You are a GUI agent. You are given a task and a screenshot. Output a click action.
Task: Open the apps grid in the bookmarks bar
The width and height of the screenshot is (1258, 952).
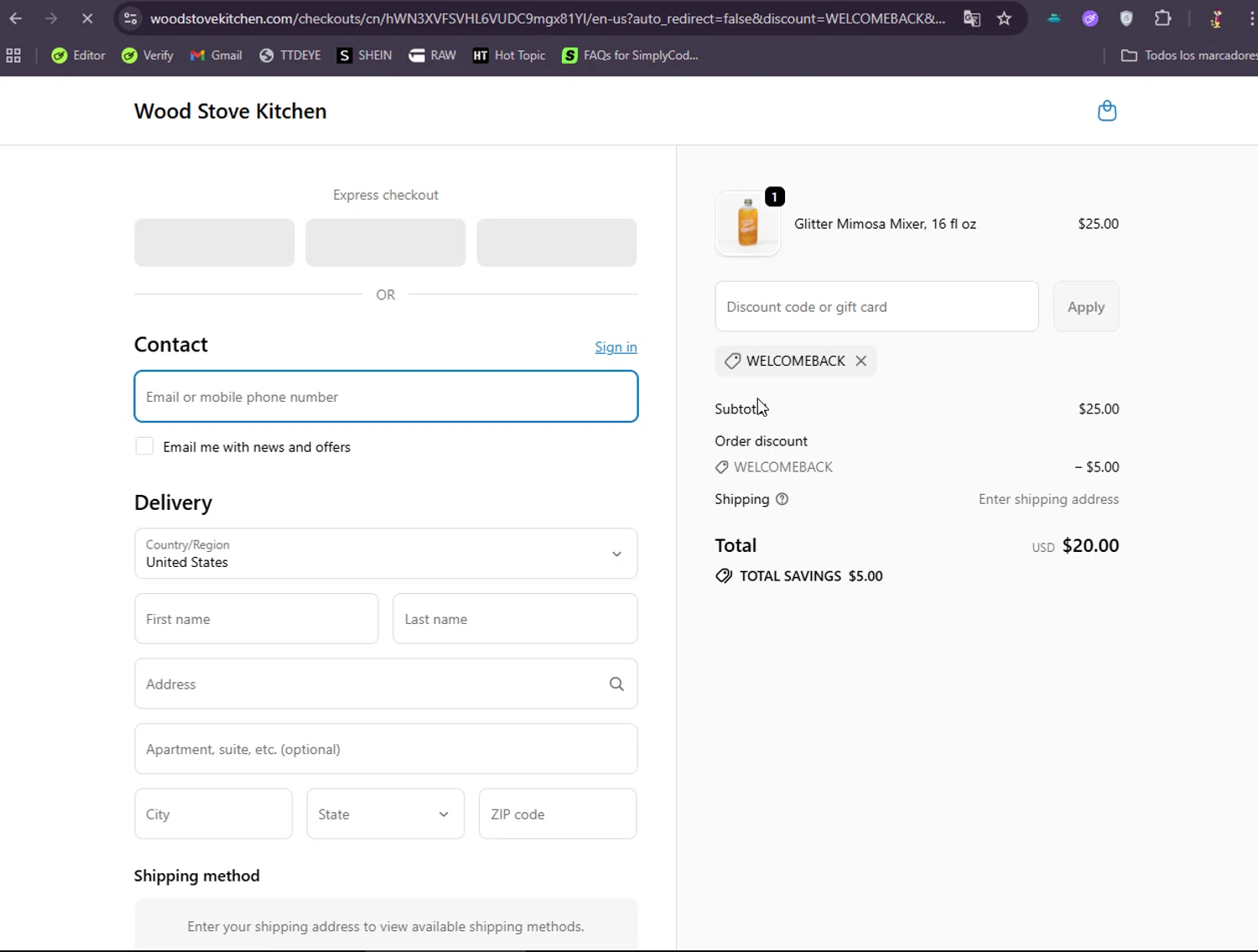[x=13, y=55]
